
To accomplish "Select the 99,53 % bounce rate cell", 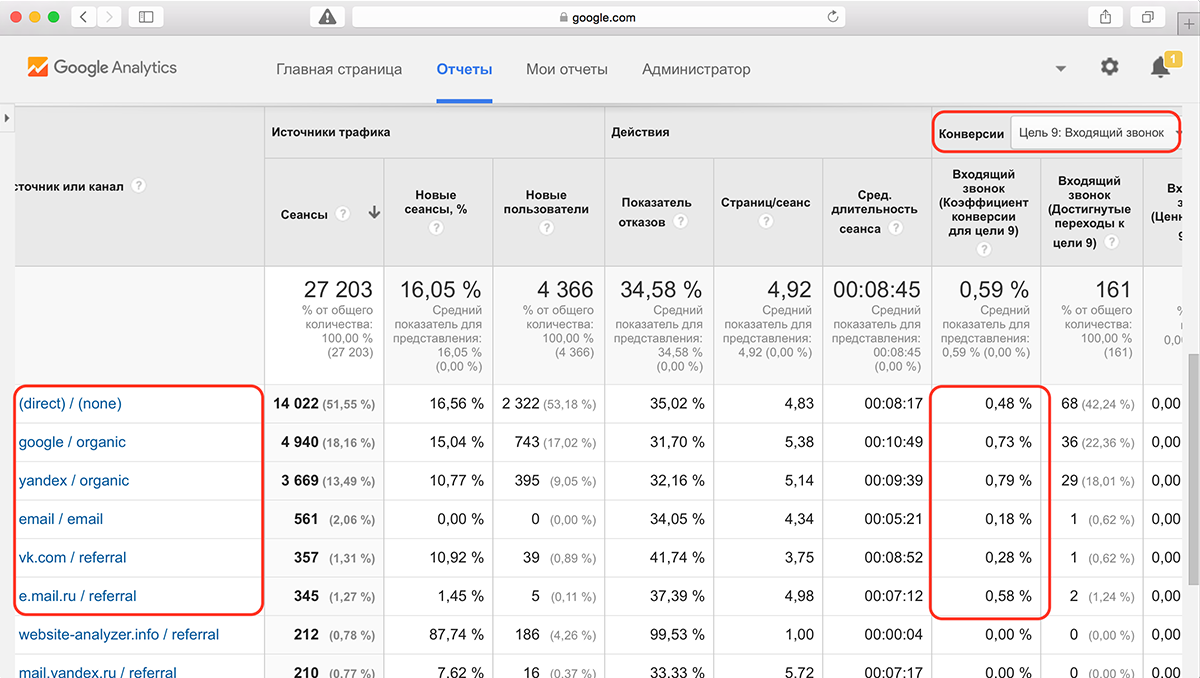I will click(x=660, y=634).
